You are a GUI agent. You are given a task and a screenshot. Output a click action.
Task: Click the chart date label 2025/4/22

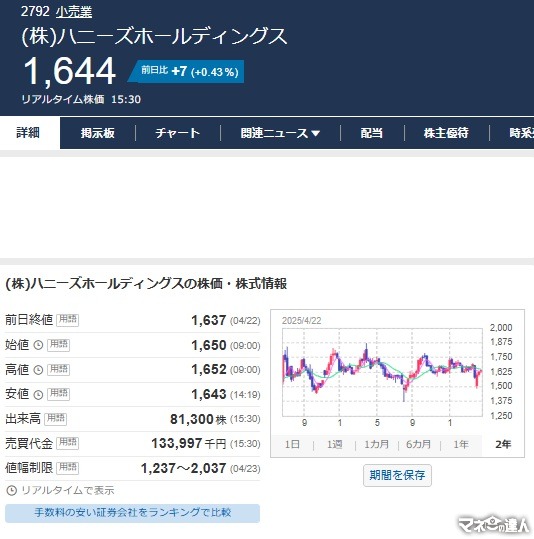click(302, 321)
